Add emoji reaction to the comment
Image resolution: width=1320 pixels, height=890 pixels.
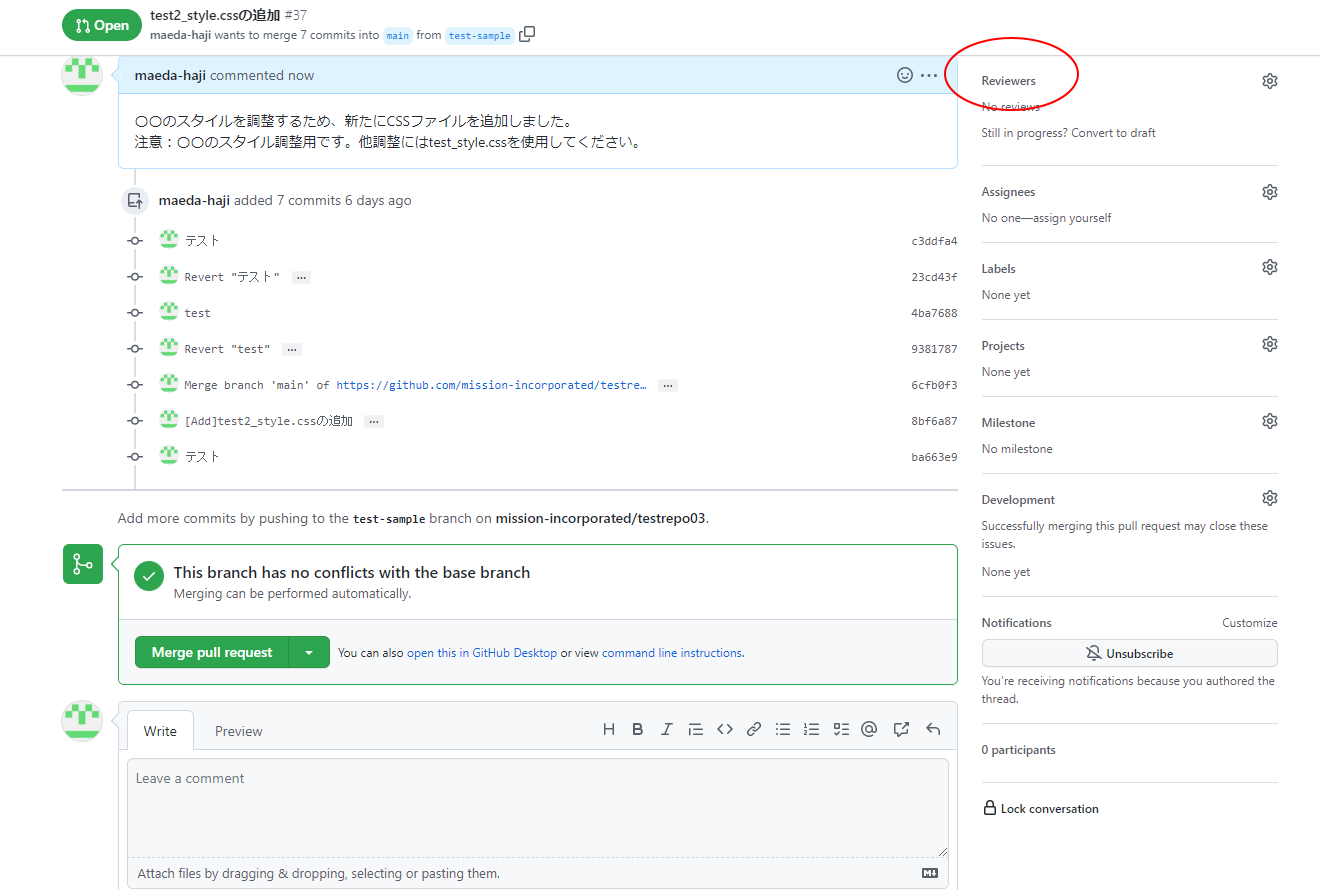904,75
